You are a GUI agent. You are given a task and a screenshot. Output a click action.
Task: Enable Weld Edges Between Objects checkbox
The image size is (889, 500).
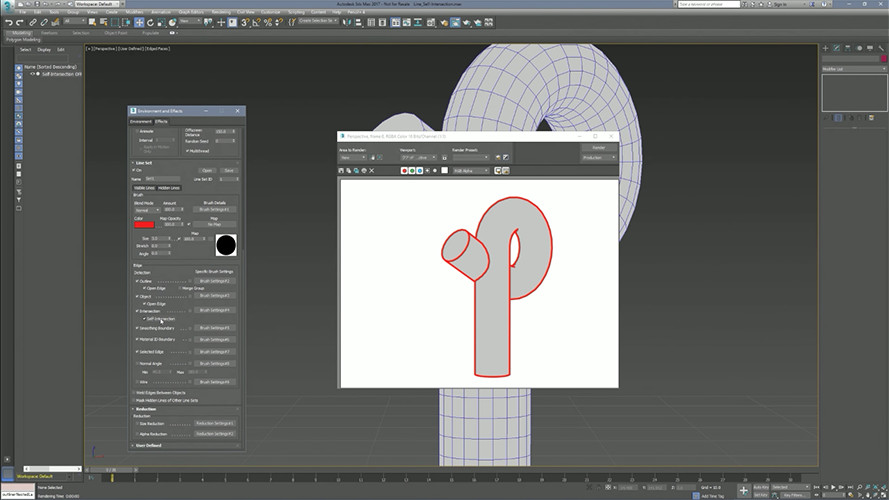(x=134, y=393)
